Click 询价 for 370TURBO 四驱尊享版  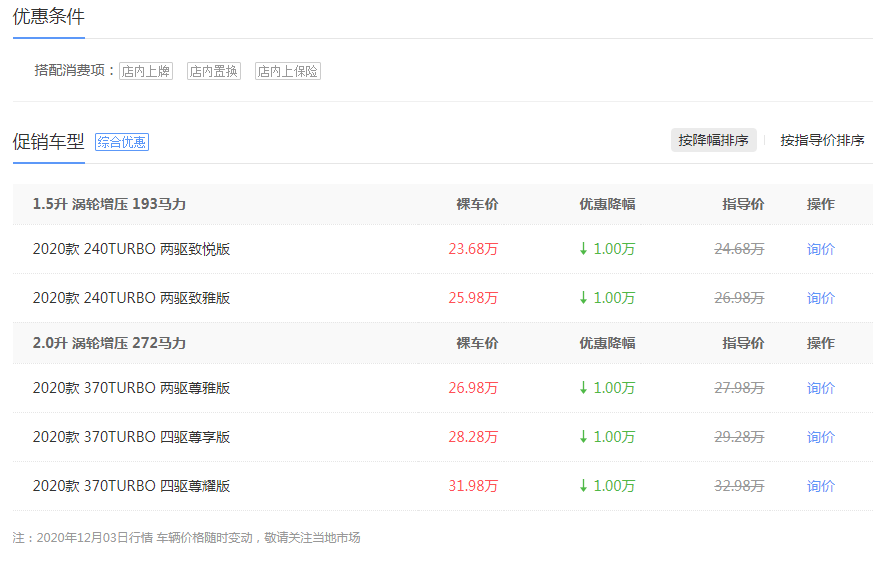click(x=820, y=437)
